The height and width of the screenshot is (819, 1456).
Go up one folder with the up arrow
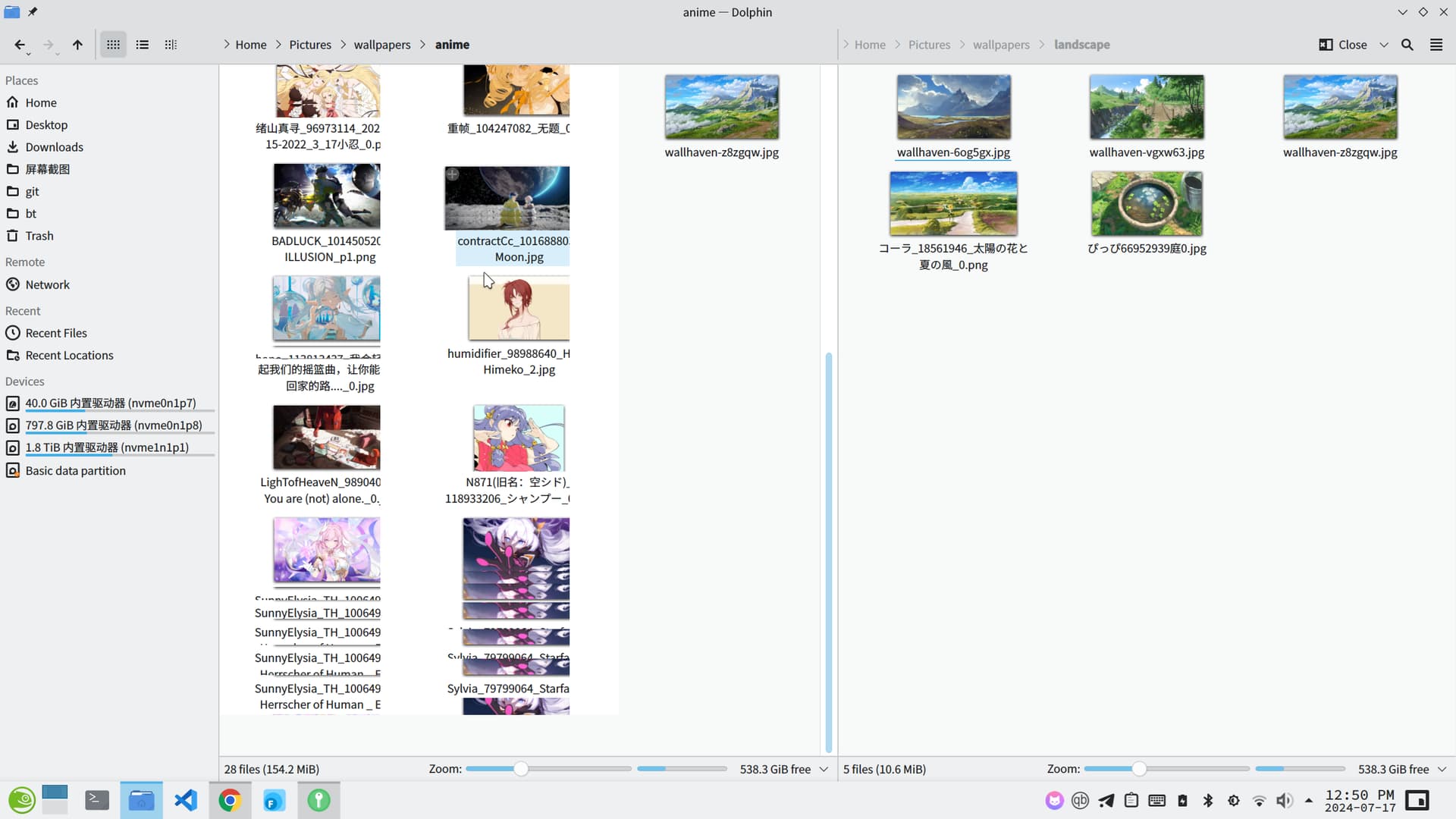click(77, 45)
